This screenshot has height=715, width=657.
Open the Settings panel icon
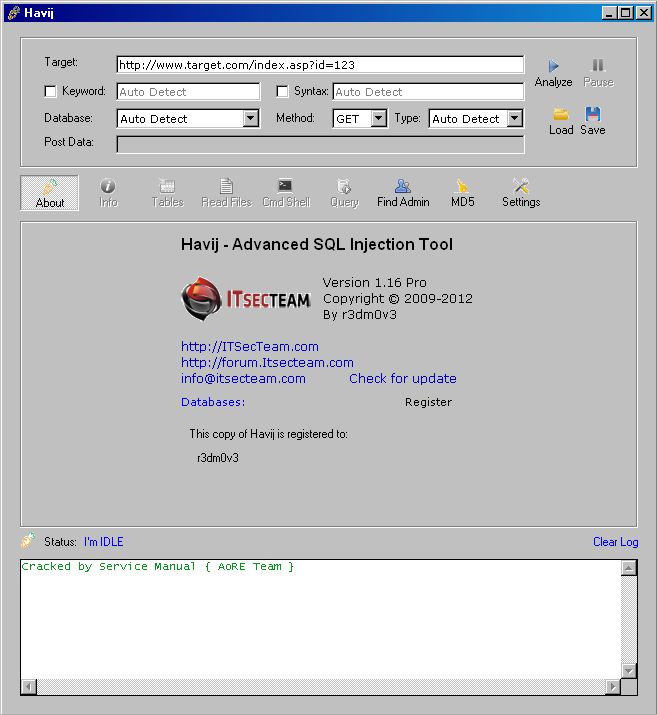click(x=520, y=186)
